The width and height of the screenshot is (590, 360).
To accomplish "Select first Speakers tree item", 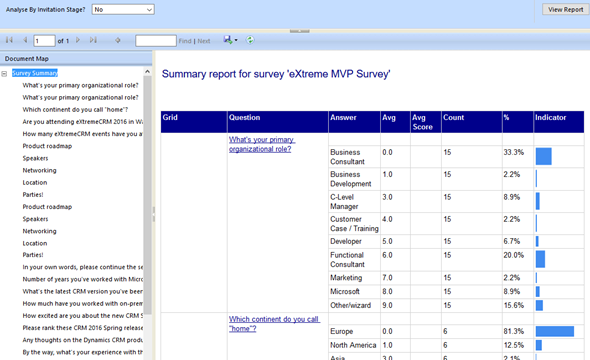I will (x=35, y=158).
